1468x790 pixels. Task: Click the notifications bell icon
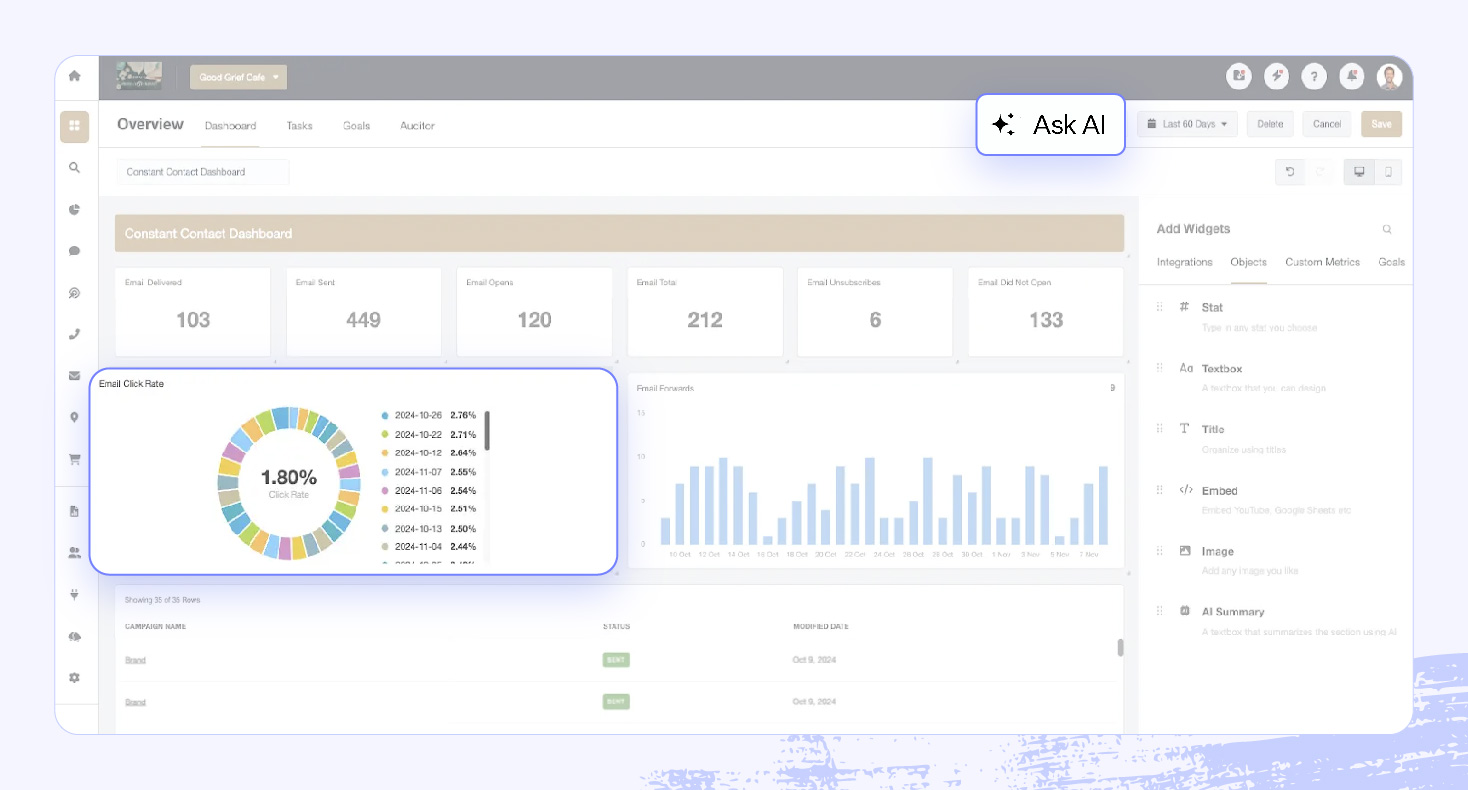(1352, 76)
